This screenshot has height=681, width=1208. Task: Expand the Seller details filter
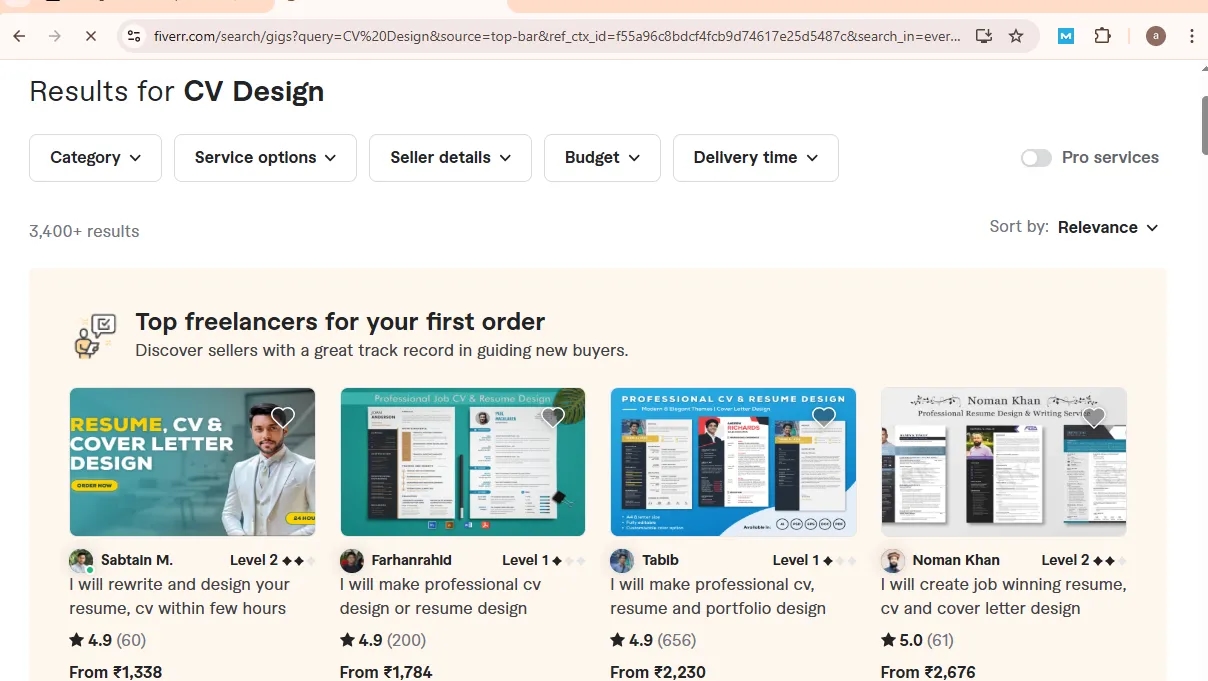(x=450, y=158)
